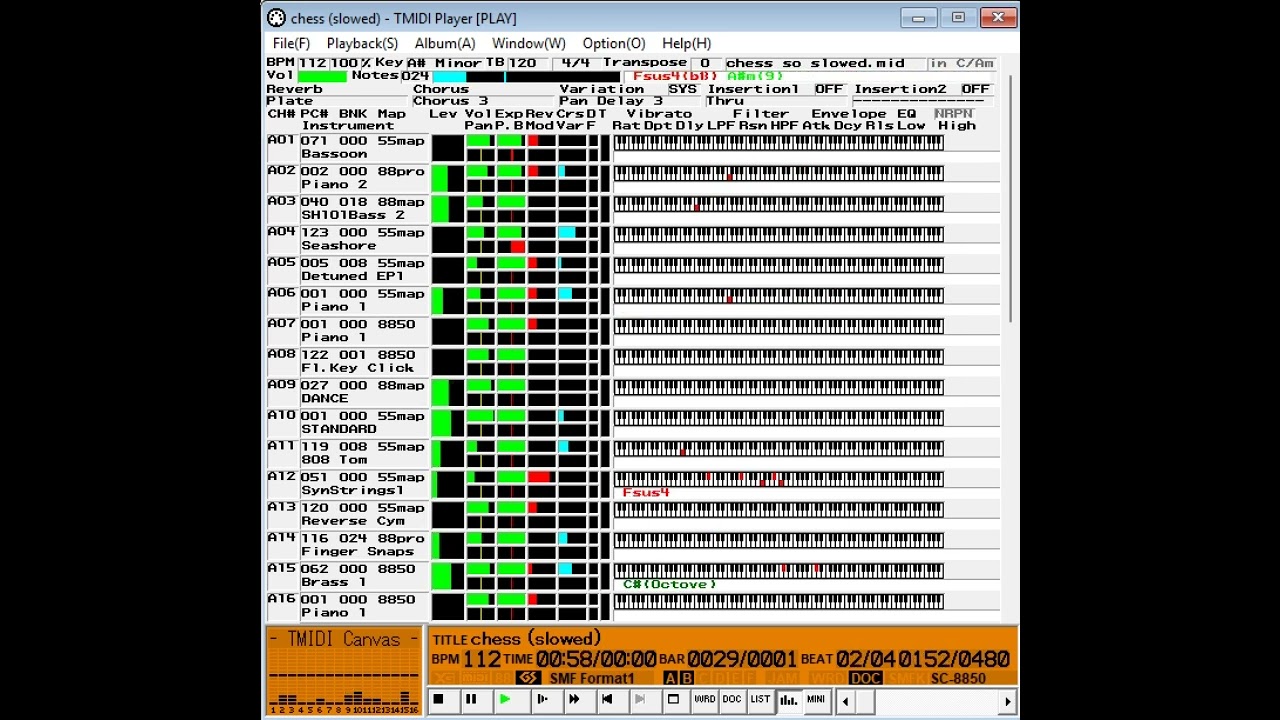Click the A15 channel piano keyboard
The image size is (1280, 720).
pyautogui.click(x=779, y=571)
